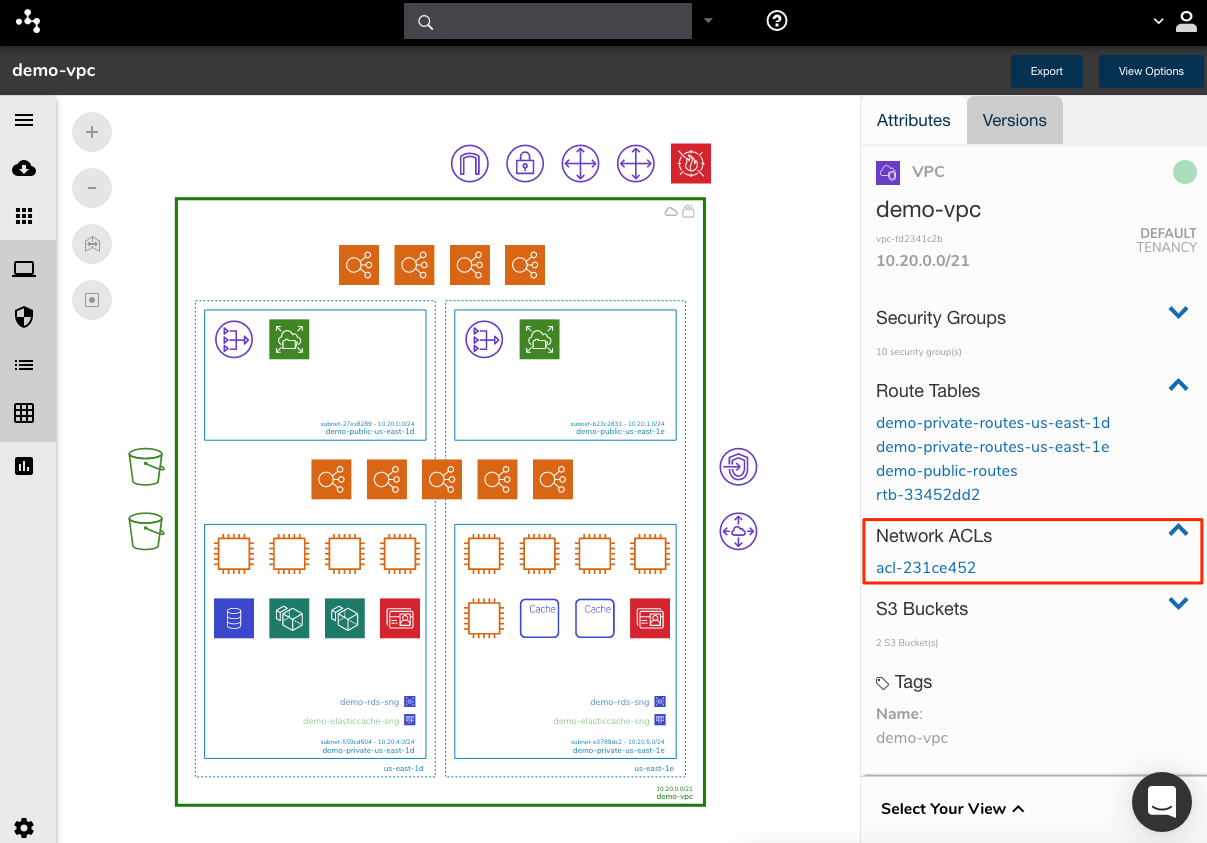Select the demo-vpc page title

click(x=54, y=70)
